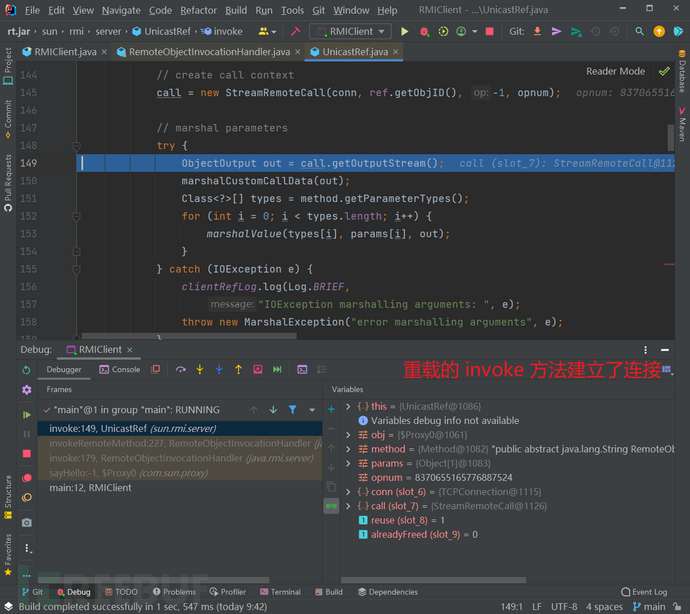Push commits with green Git arrow
The height and width of the screenshot is (614, 690).
click(x=576, y=31)
